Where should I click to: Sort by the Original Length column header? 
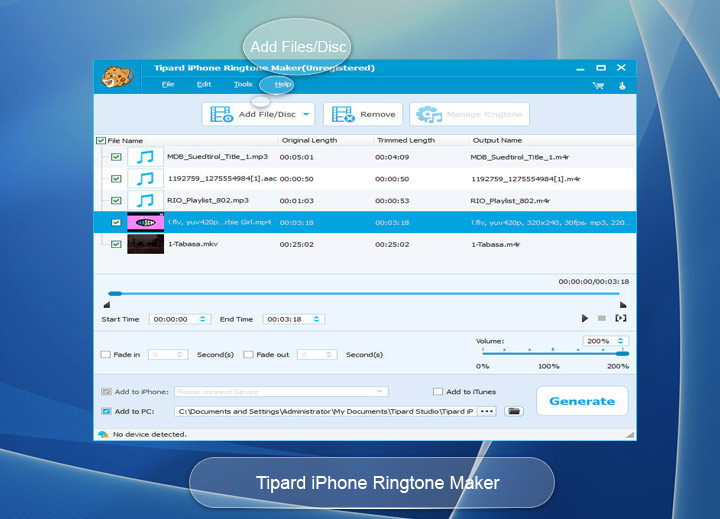click(x=309, y=141)
